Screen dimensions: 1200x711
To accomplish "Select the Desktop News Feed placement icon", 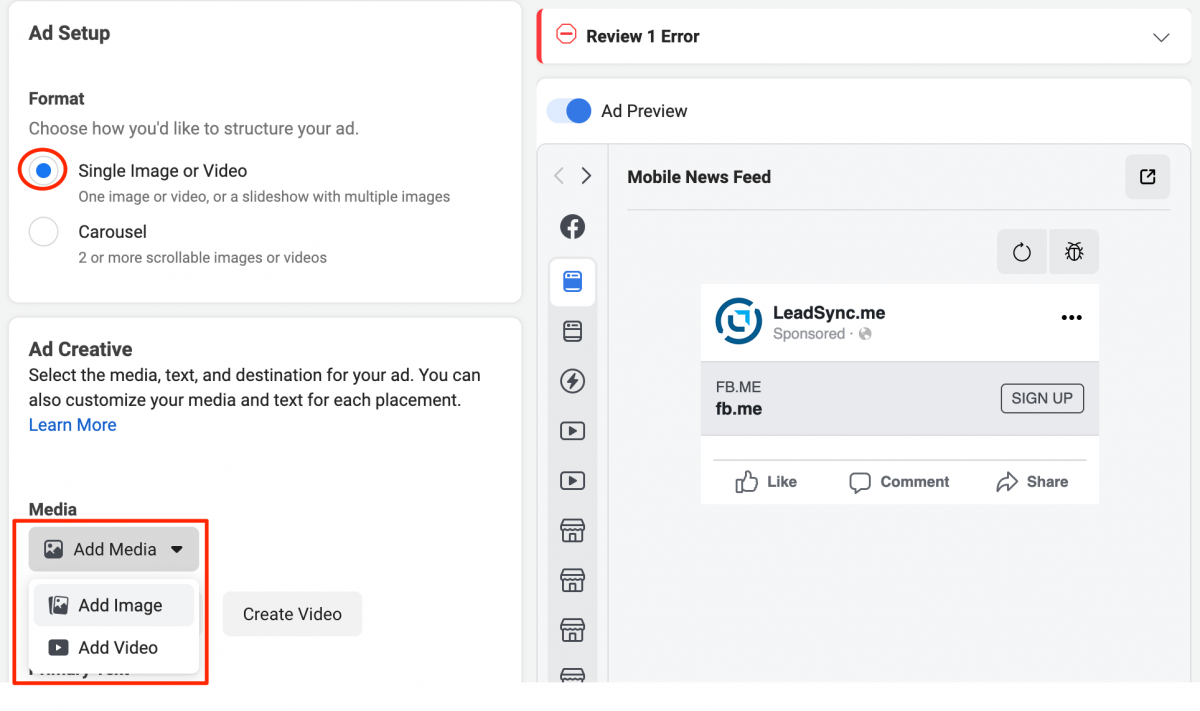I will coord(572,331).
